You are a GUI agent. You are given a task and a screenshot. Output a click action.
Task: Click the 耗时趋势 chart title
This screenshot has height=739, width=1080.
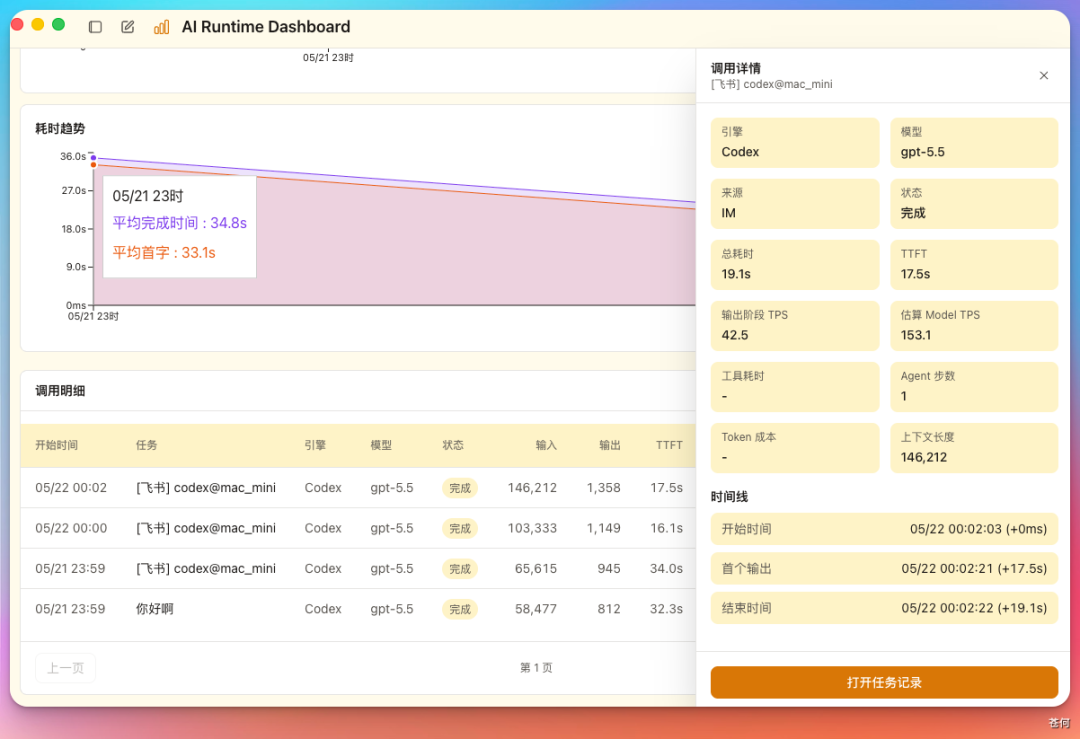point(60,129)
